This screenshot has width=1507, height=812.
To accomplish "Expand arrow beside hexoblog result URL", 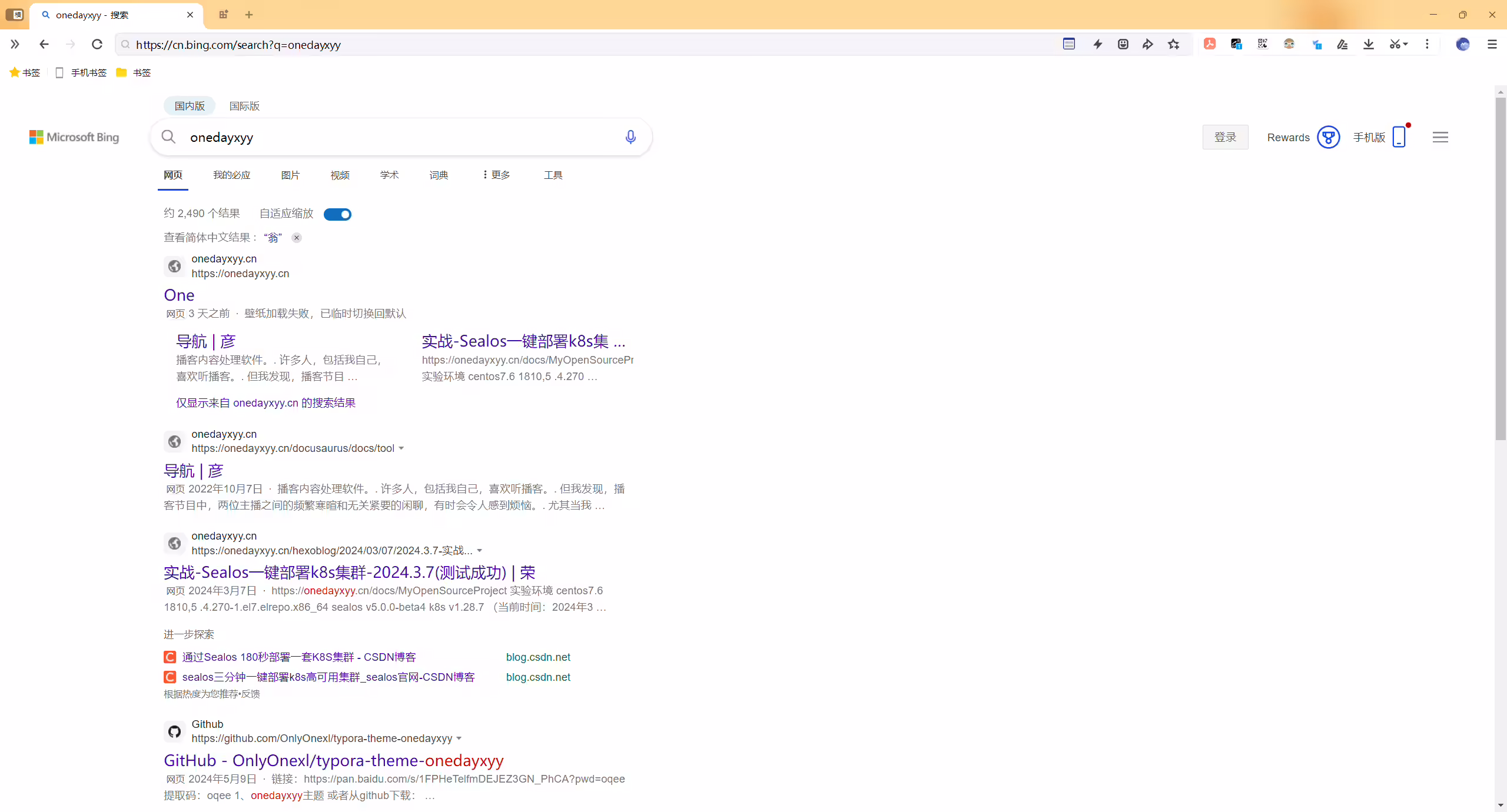I will (x=480, y=551).
